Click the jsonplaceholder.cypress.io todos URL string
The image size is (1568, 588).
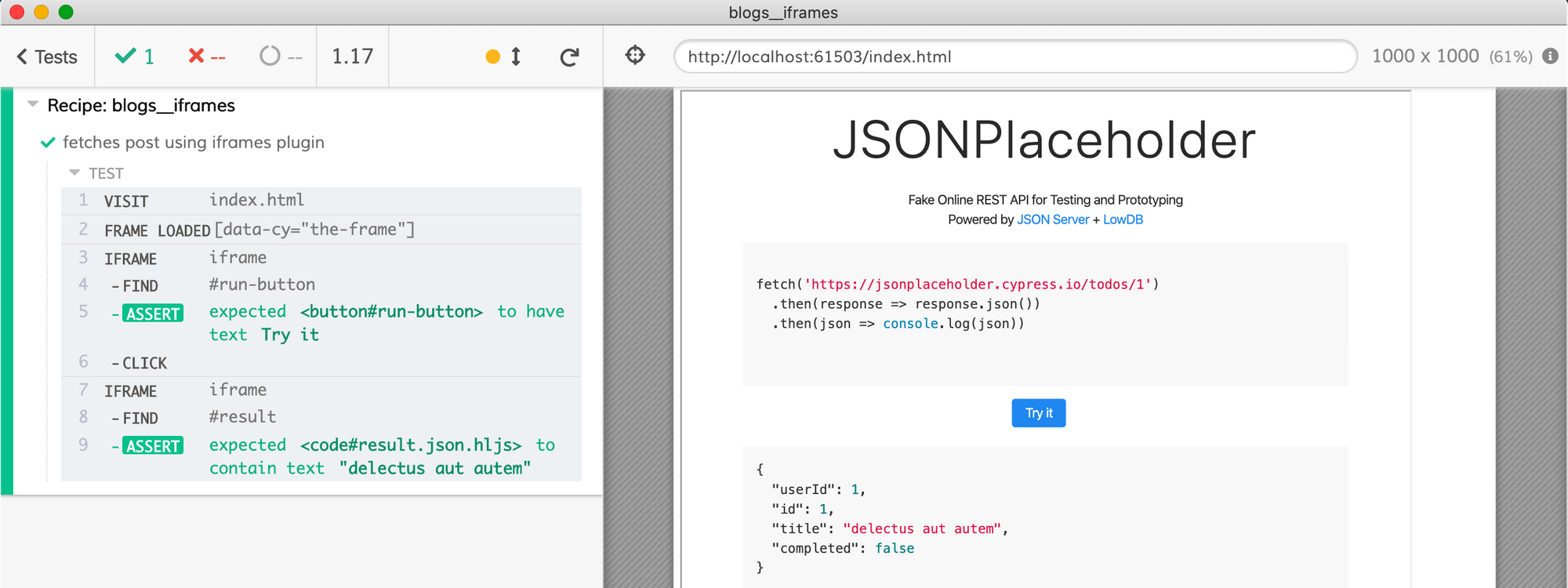978,285
